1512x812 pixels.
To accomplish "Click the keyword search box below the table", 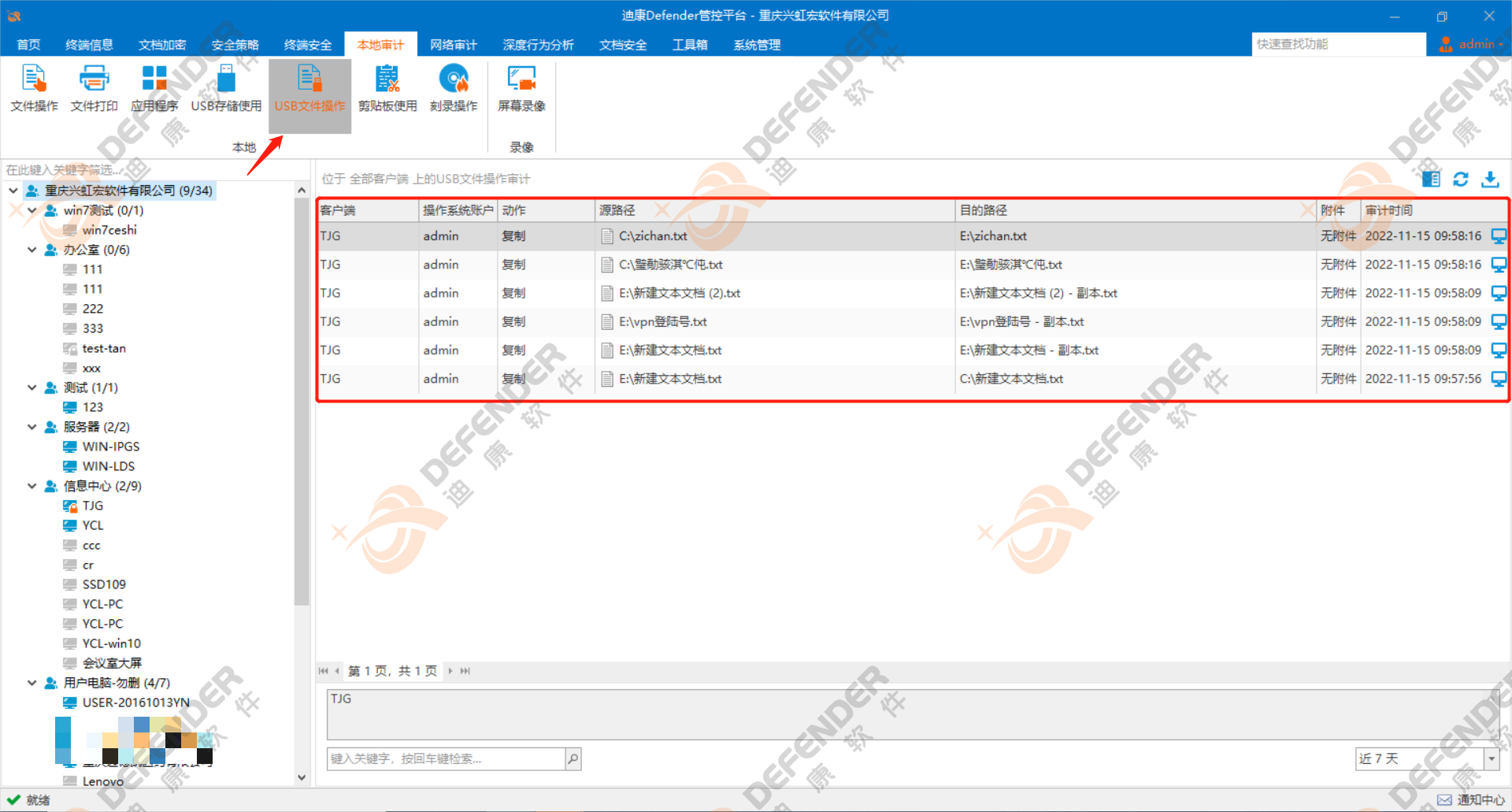I will pyautogui.click(x=446, y=759).
